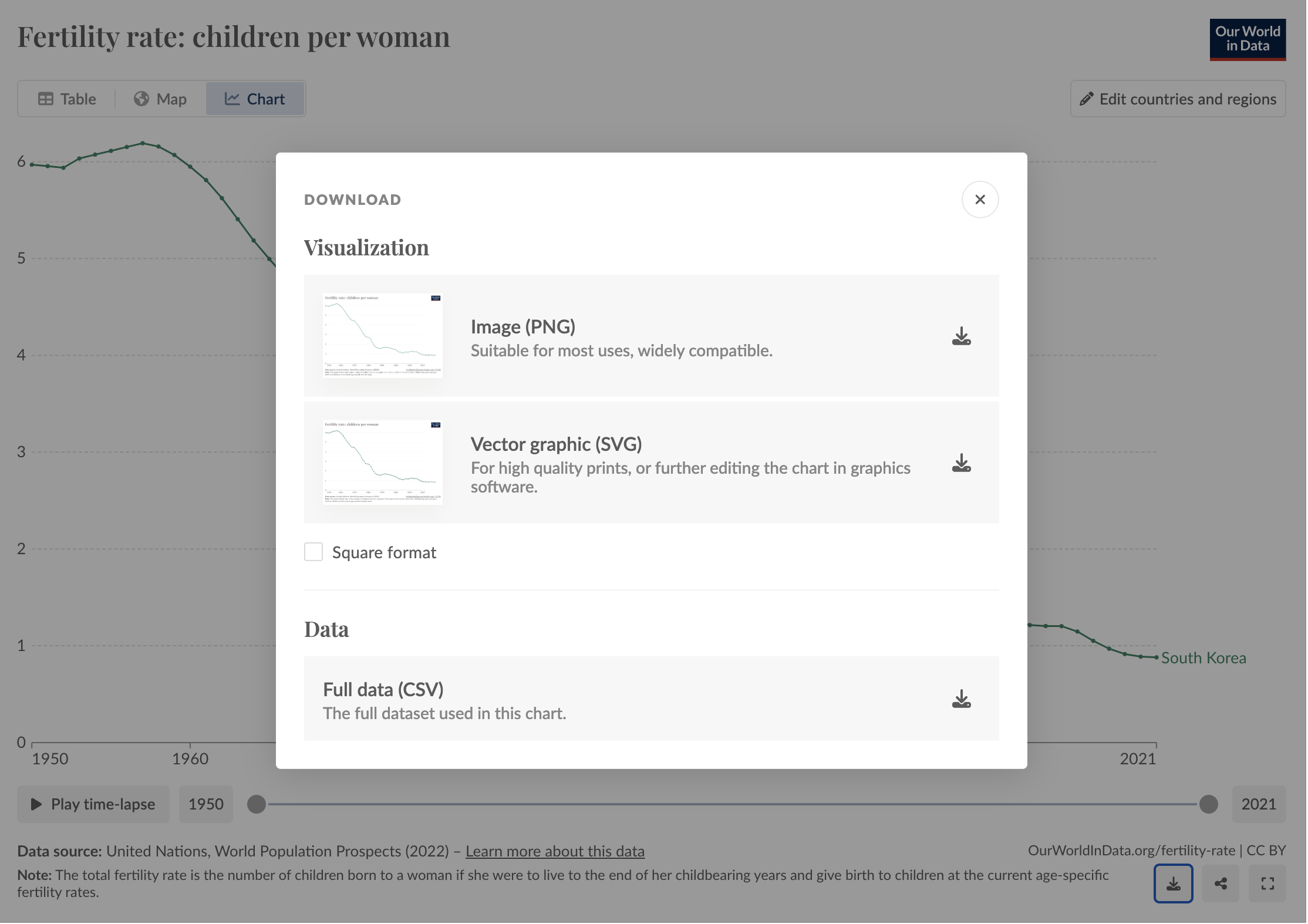Click the download full CSV data icon
Viewport: 1308px width, 924px height.
pos(960,699)
